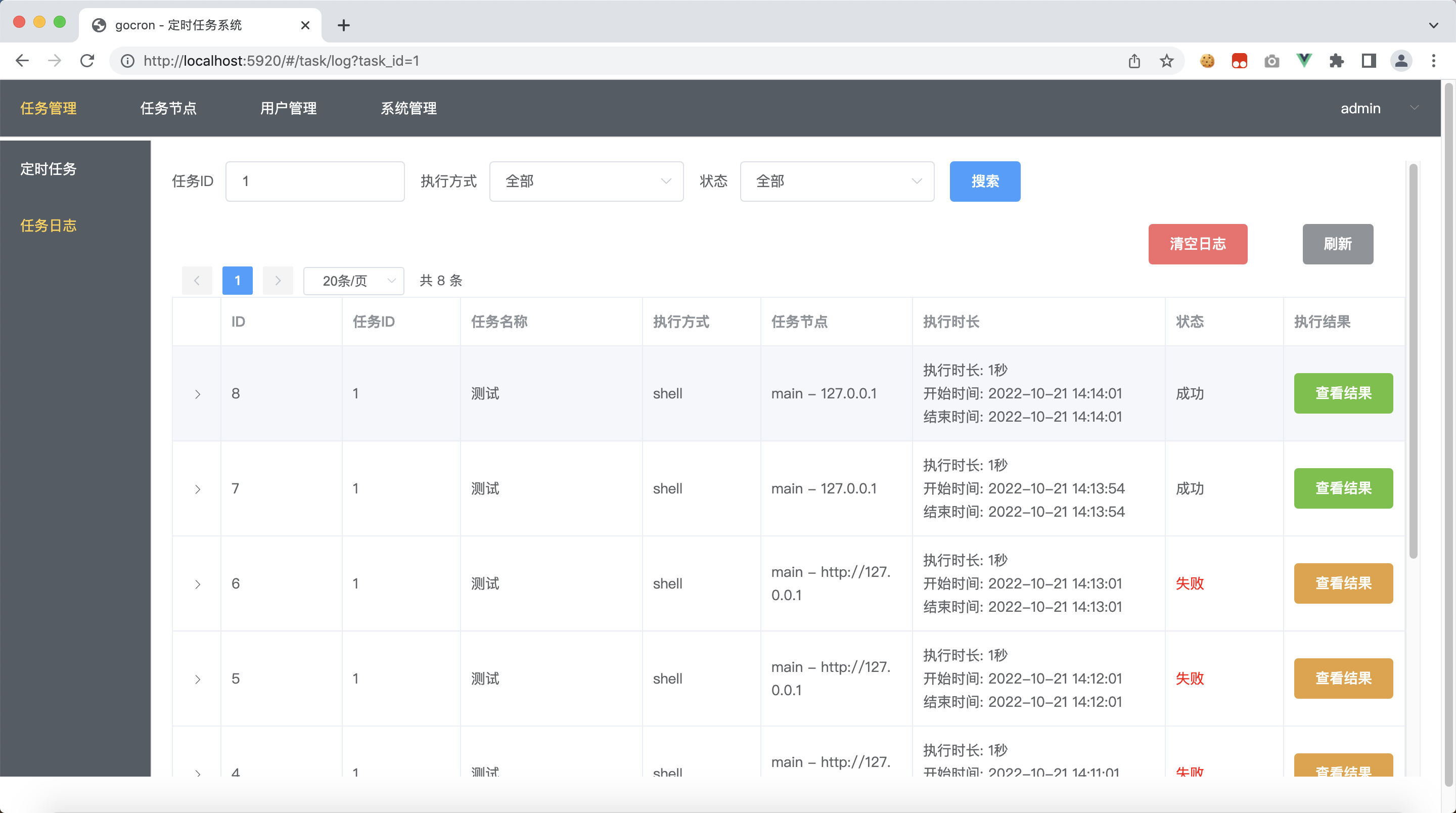
Task: Open the share page icon in address bar
Action: click(1134, 61)
